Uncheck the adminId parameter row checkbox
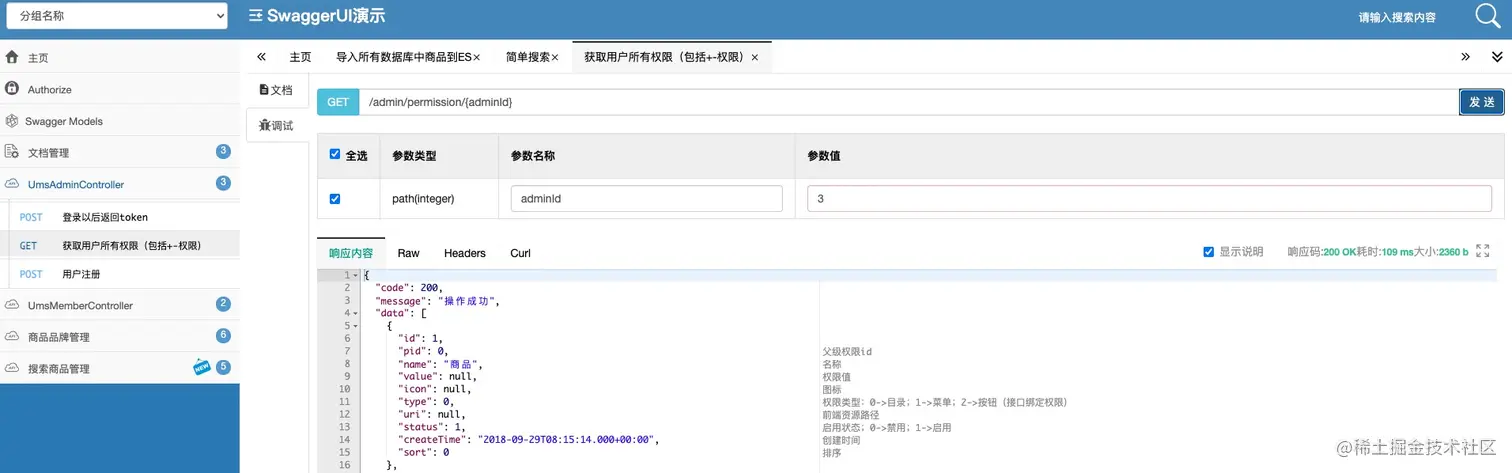This screenshot has width=1512, height=473. pos(335,199)
